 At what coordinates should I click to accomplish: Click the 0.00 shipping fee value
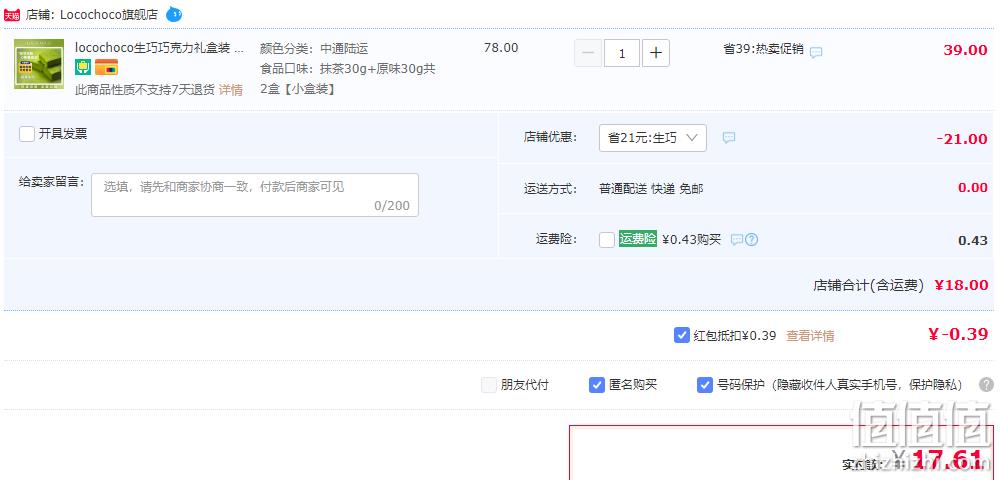pyautogui.click(x=973, y=187)
